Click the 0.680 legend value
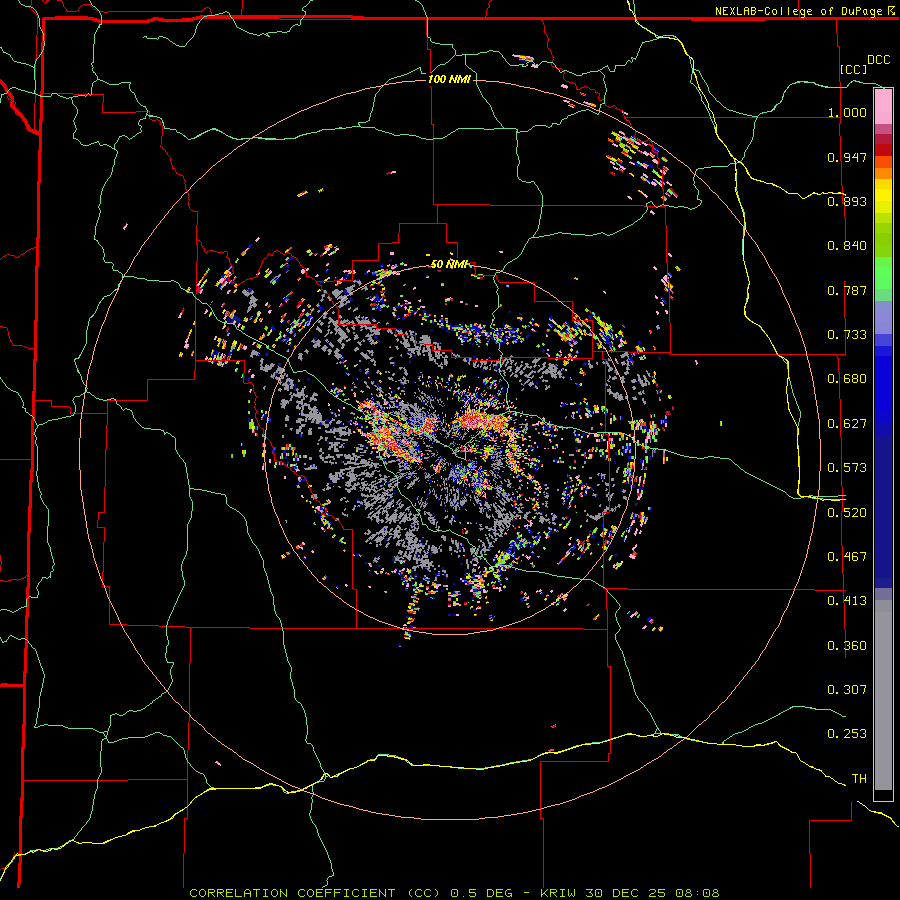900x900 pixels. tap(847, 379)
